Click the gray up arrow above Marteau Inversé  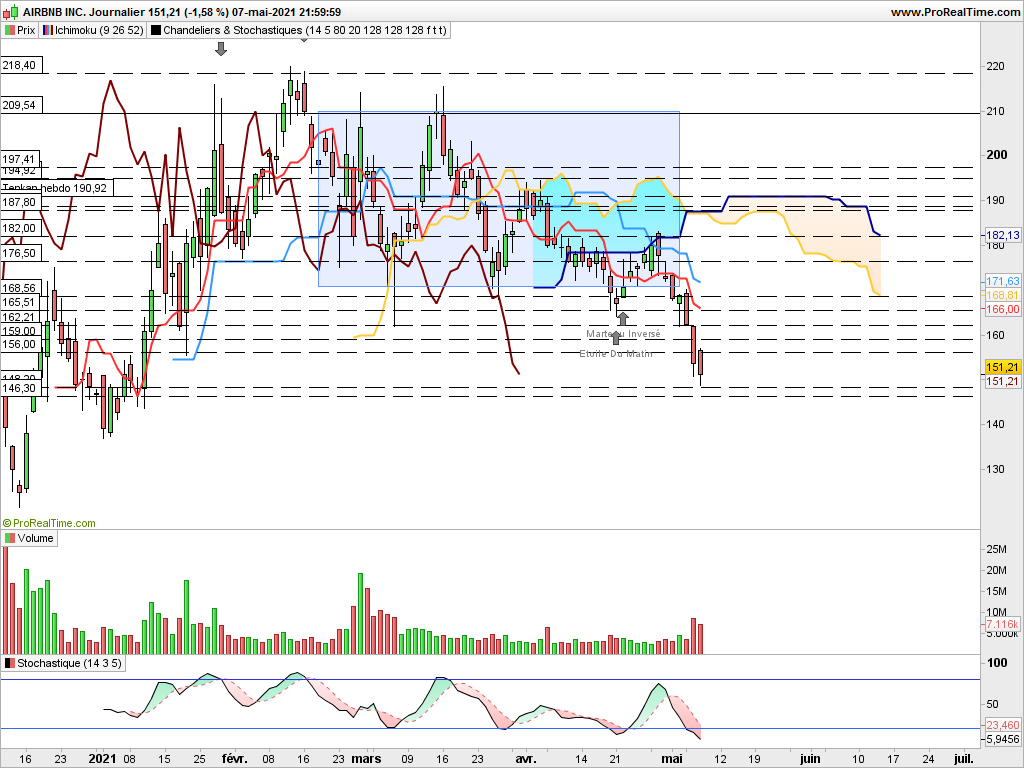pos(623,319)
